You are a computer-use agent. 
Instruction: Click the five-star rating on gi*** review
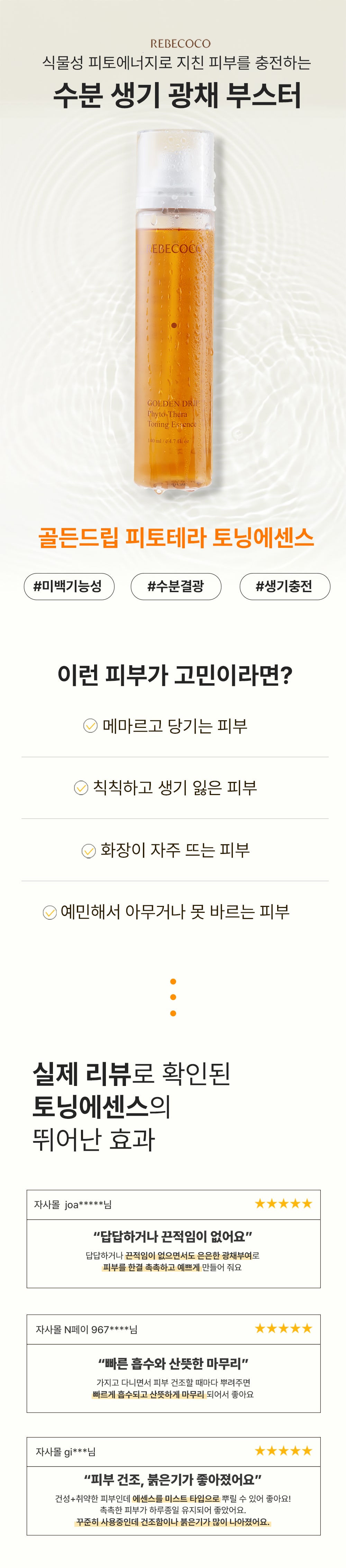pos(283,1451)
